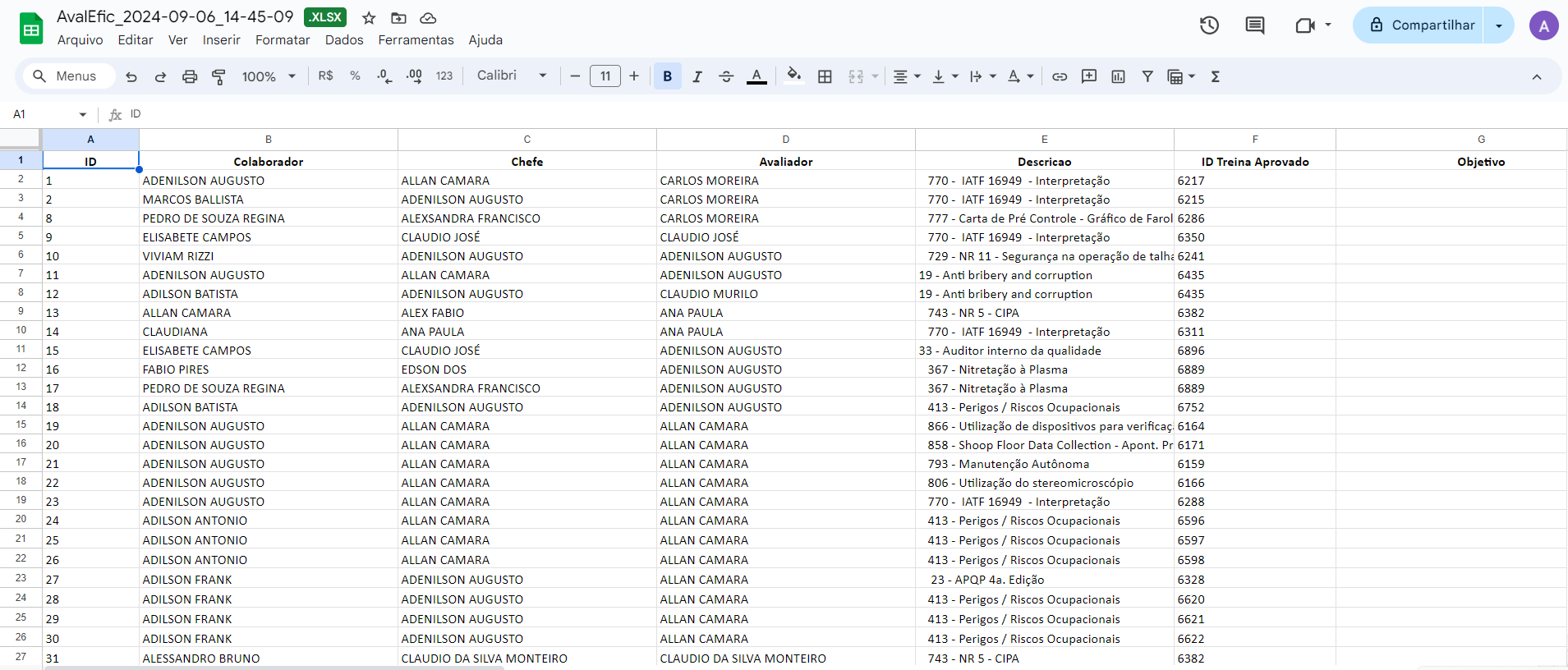Print the spreadsheet
The image size is (1568, 670).
pos(190,76)
